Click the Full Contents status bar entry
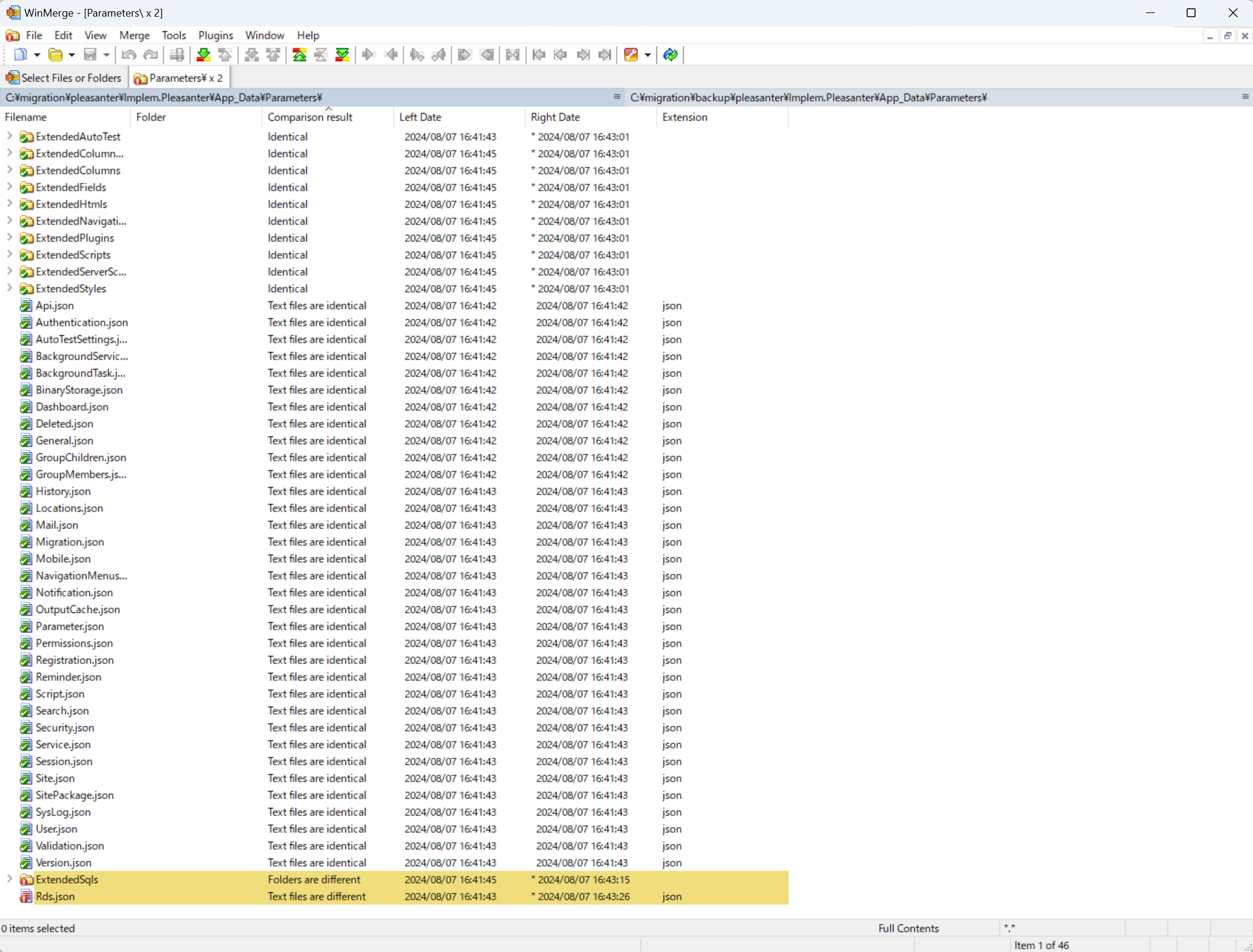 pos(908,928)
